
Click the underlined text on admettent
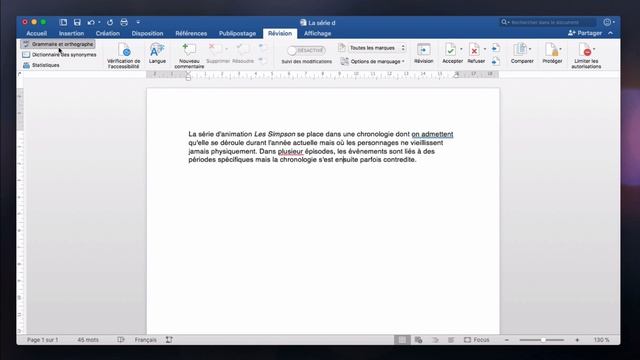coord(432,134)
